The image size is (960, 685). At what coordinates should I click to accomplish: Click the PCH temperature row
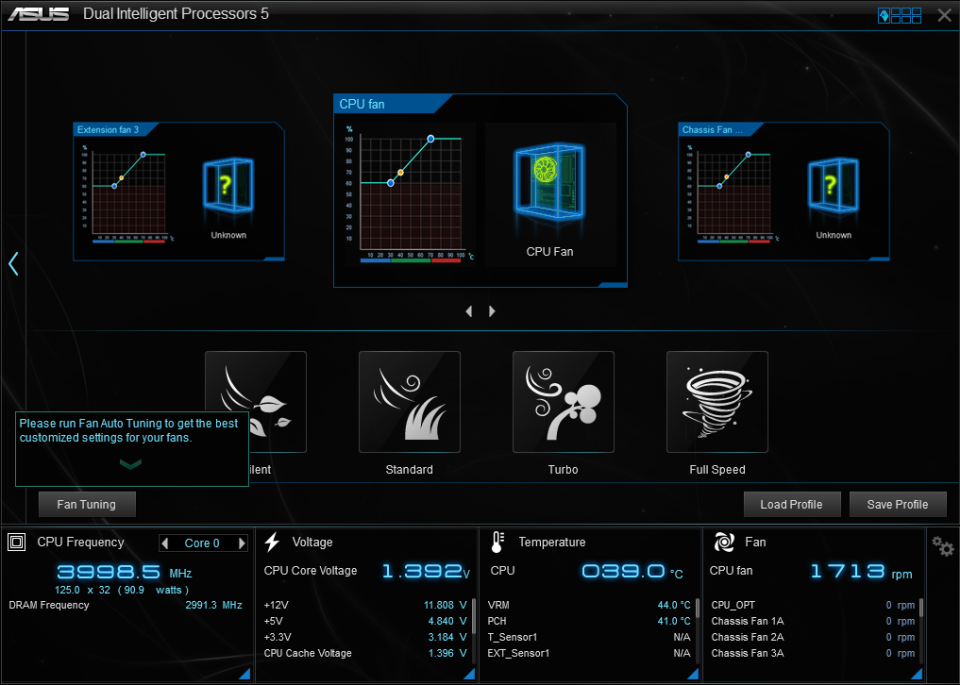(x=589, y=621)
